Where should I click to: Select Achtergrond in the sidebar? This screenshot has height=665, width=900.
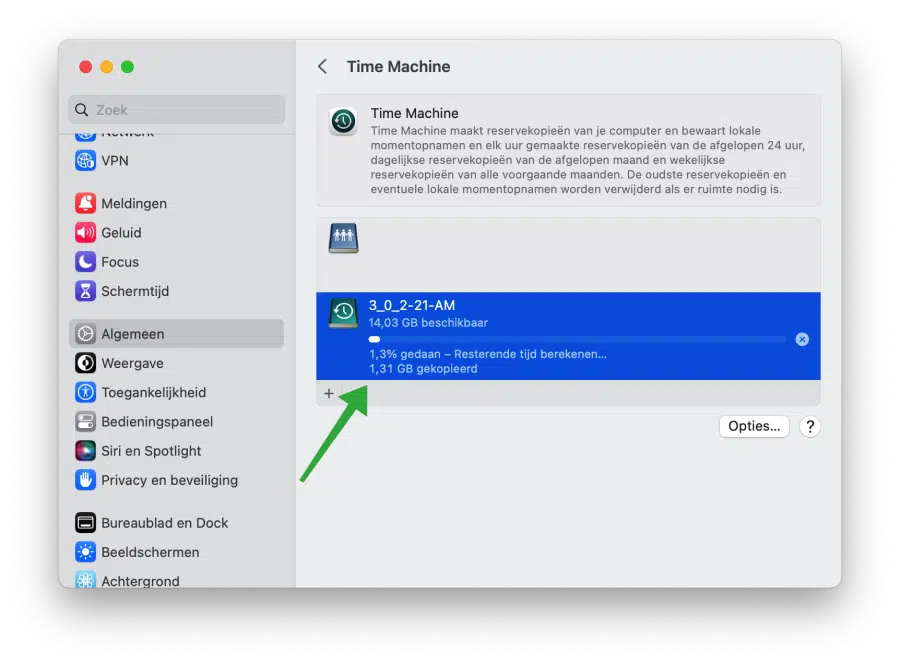(176, 577)
